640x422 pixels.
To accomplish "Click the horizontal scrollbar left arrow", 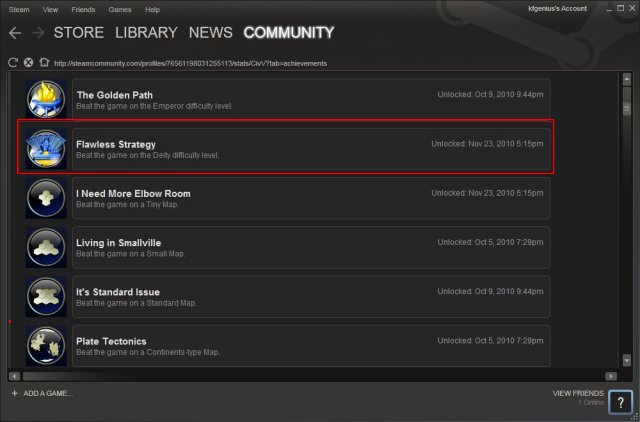I will [14, 376].
